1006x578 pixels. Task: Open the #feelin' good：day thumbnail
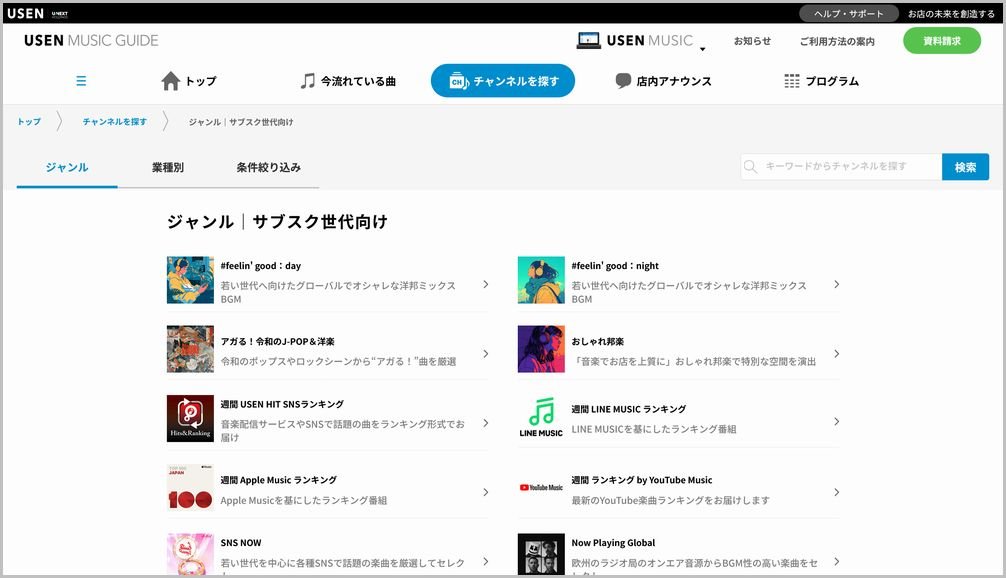190,280
